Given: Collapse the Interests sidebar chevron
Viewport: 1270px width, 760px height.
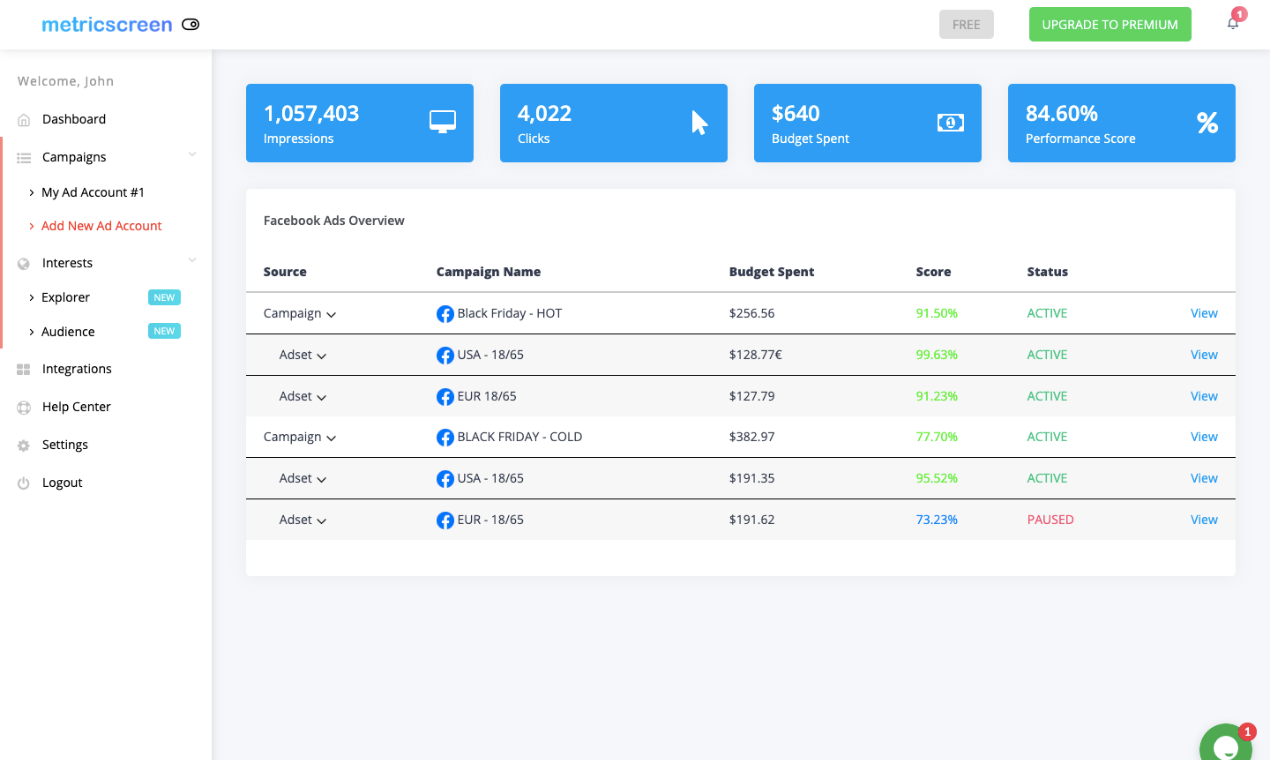Looking at the screenshot, I should pos(192,261).
